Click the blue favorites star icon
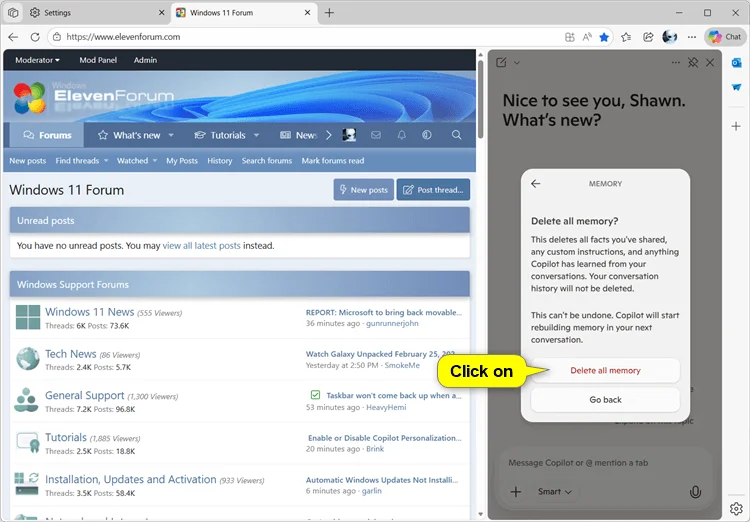Screen dimensions: 750x522 (604, 37)
